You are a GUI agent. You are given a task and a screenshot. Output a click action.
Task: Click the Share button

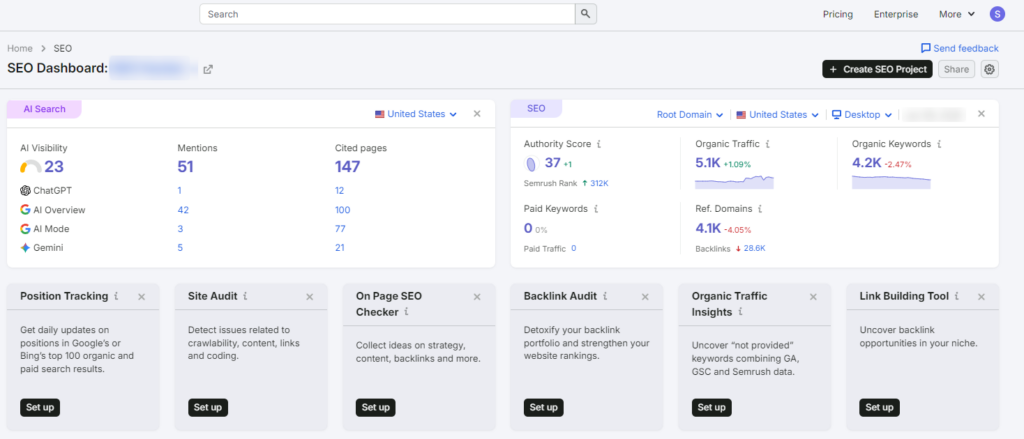(x=956, y=69)
